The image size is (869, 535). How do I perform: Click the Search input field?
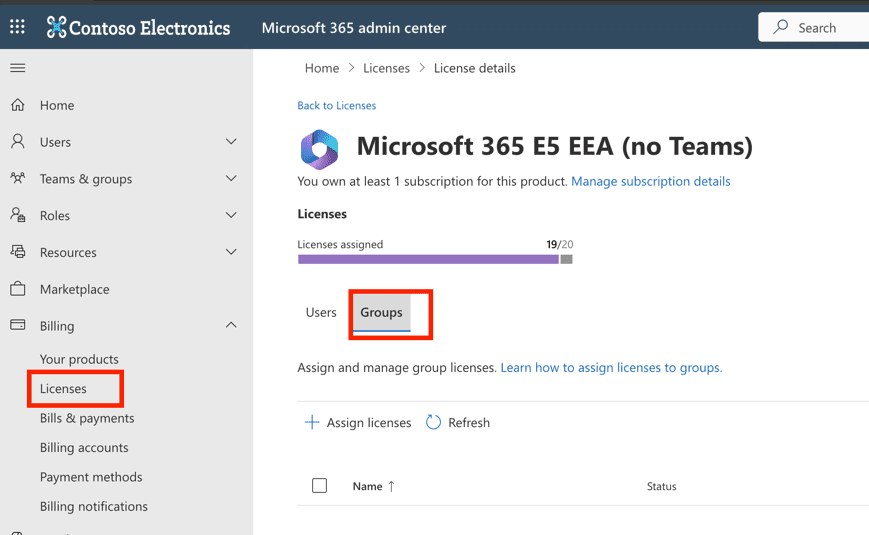(x=815, y=27)
